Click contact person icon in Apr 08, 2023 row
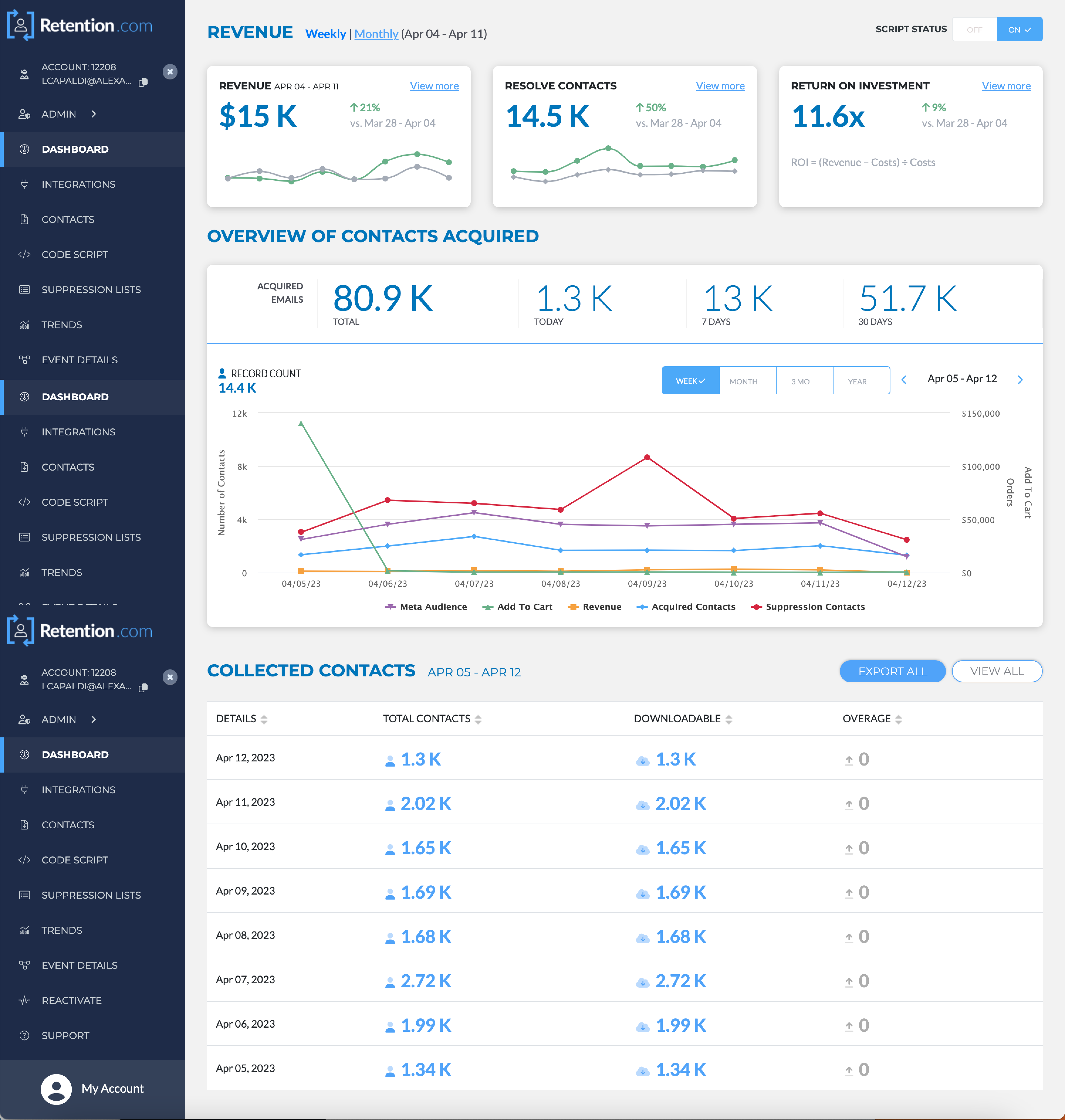 pos(390,939)
